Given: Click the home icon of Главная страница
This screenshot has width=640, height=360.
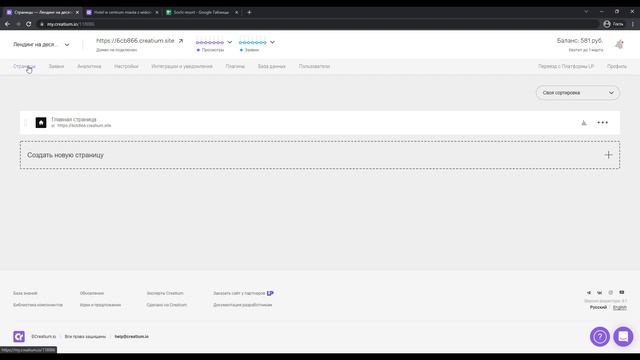Looking at the screenshot, I should [x=41, y=122].
